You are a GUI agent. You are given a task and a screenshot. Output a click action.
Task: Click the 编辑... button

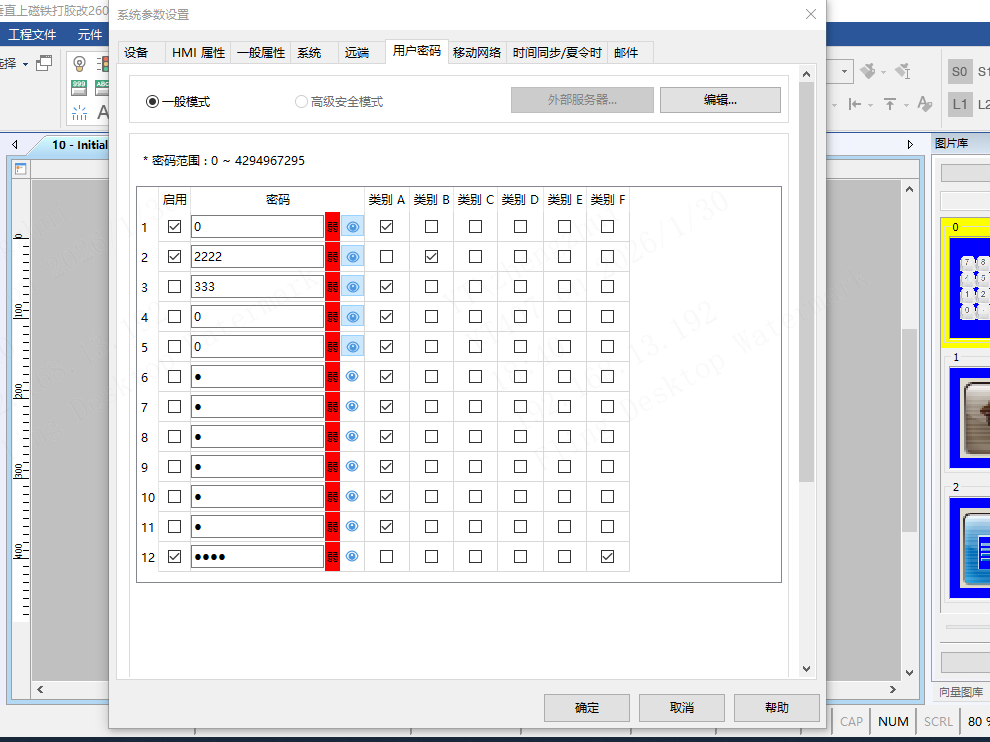tap(720, 100)
